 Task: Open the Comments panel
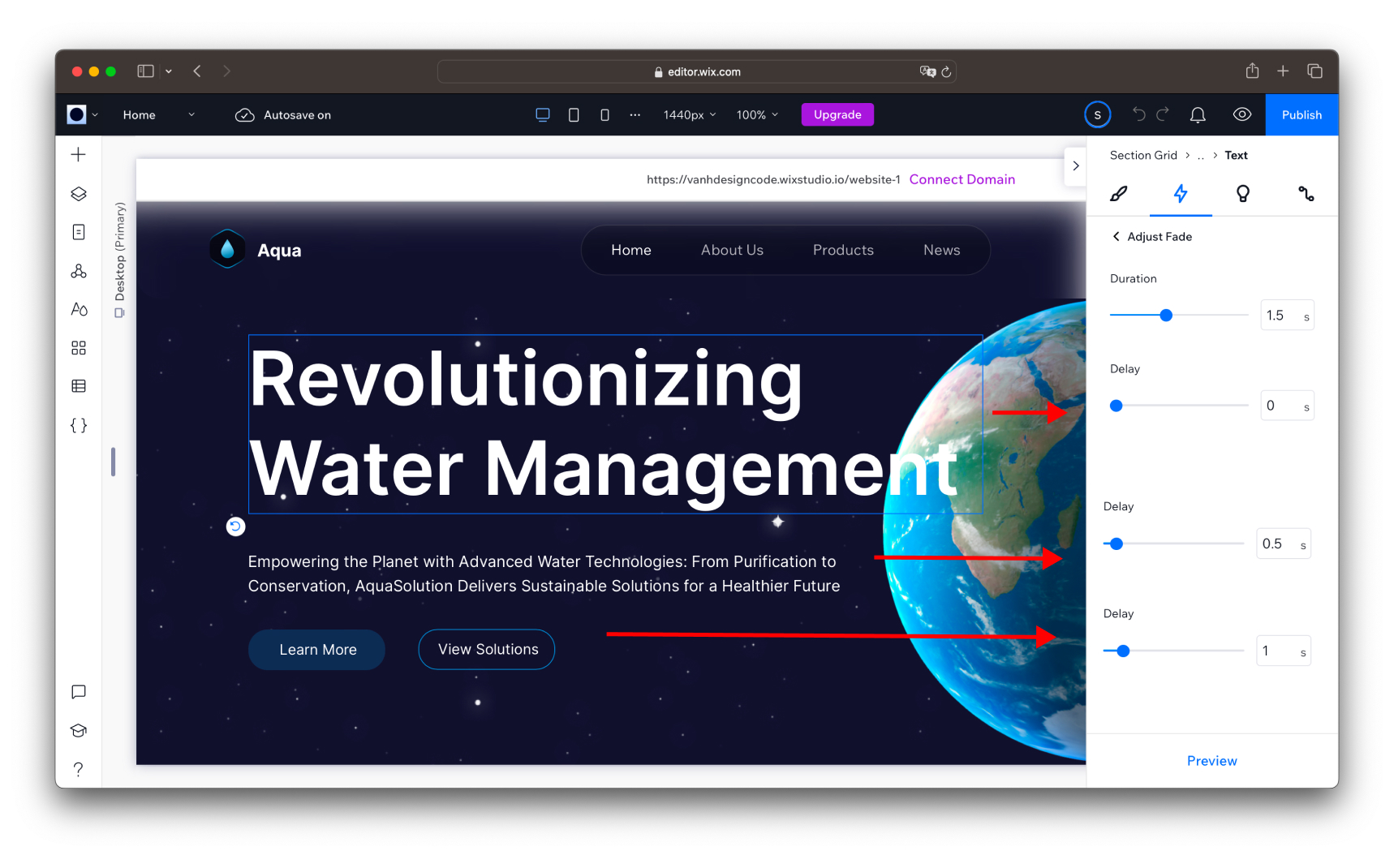(79, 692)
